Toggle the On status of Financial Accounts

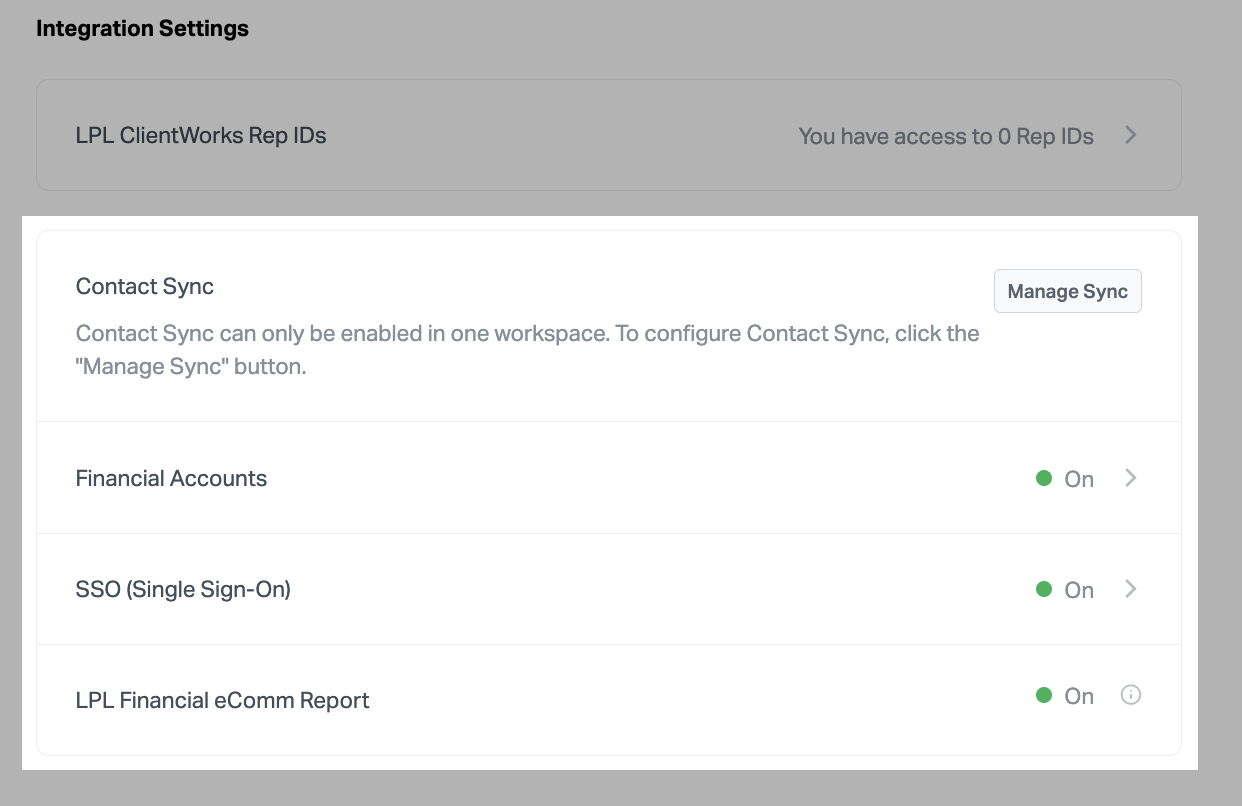tap(1079, 479)
